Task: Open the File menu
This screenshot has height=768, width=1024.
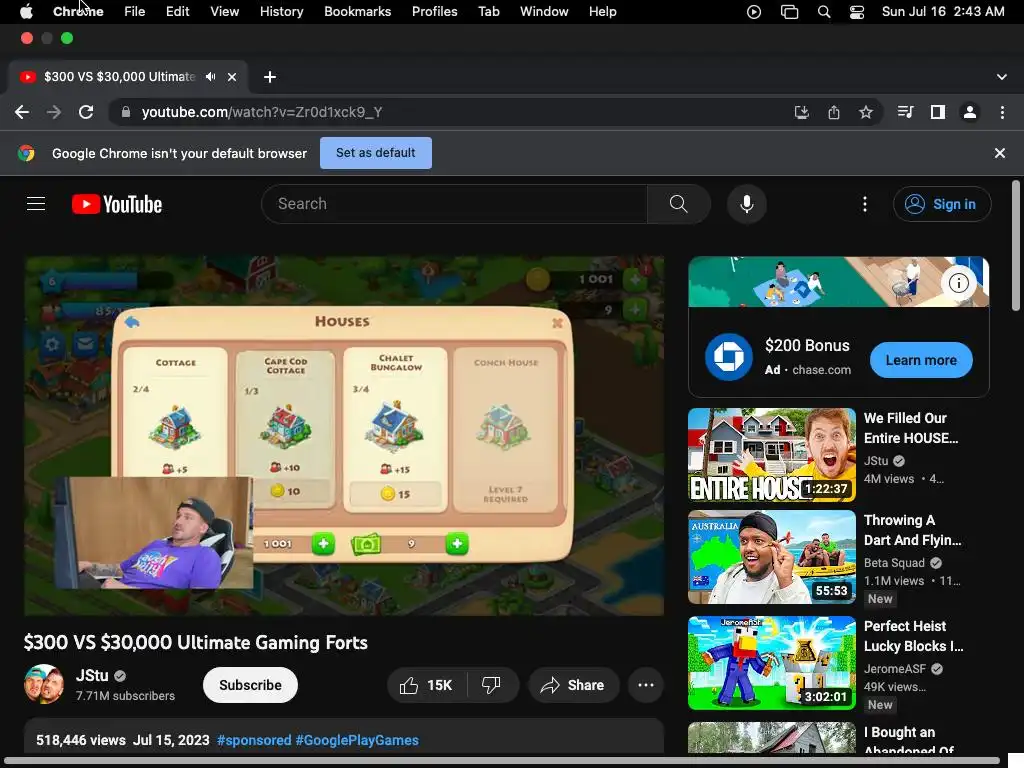Action: (135, 12)
